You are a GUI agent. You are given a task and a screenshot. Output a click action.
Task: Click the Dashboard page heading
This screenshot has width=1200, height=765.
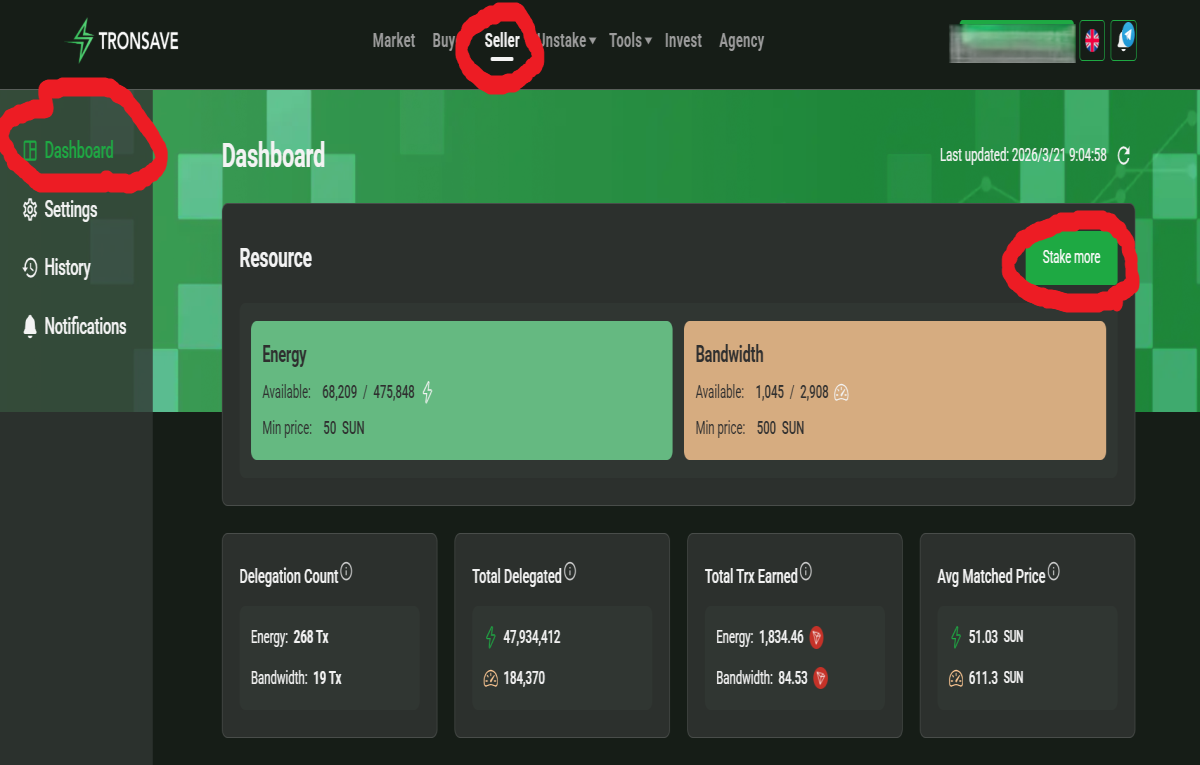pyautogui.click(x=273, y=156)
